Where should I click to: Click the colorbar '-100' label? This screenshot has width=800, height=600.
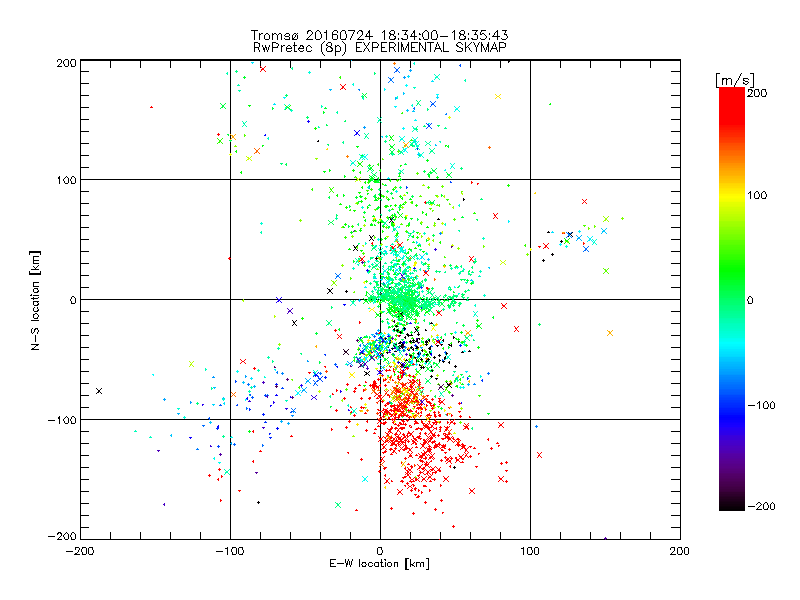(761, 405)
